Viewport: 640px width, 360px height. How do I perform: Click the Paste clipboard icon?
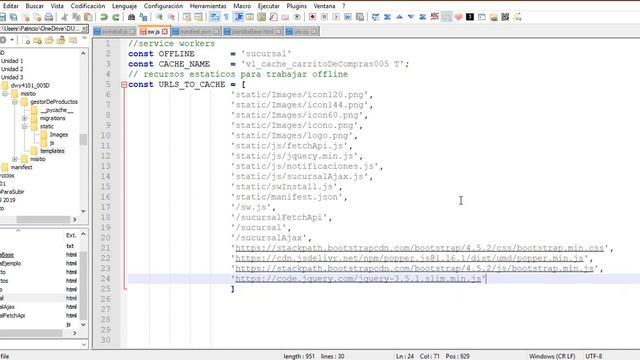[x=88, y=17]
